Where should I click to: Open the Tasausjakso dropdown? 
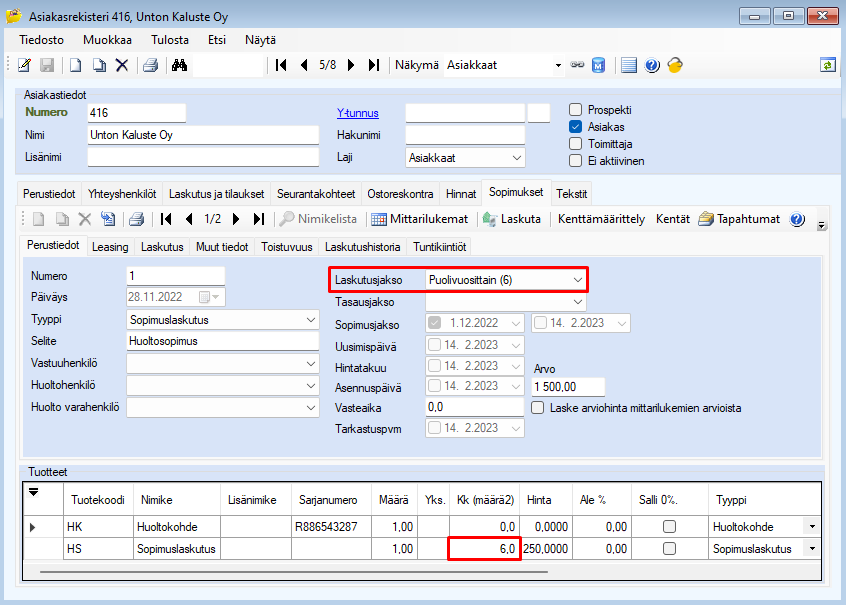pyautogui.click(x=578, y=302)
